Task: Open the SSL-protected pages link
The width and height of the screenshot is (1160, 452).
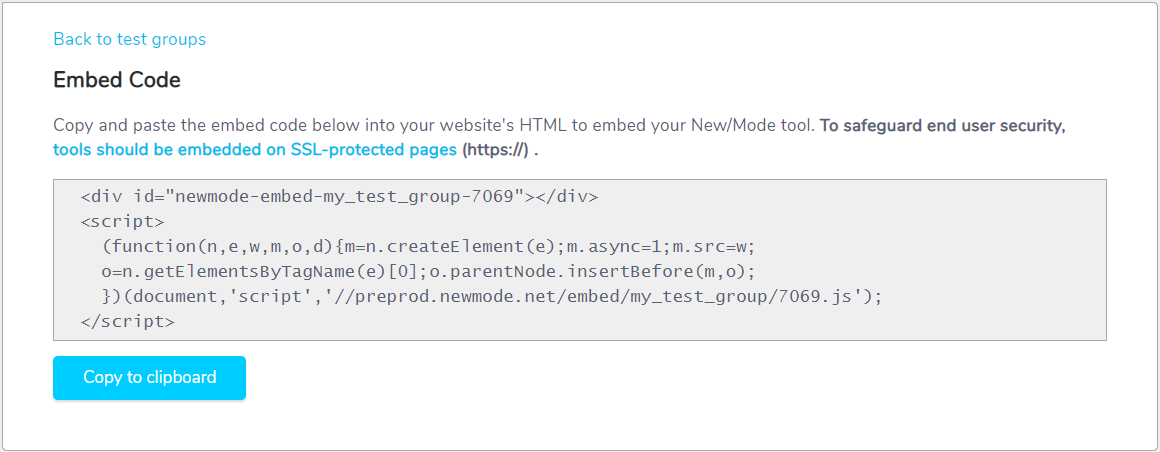Action: (255, 150)
